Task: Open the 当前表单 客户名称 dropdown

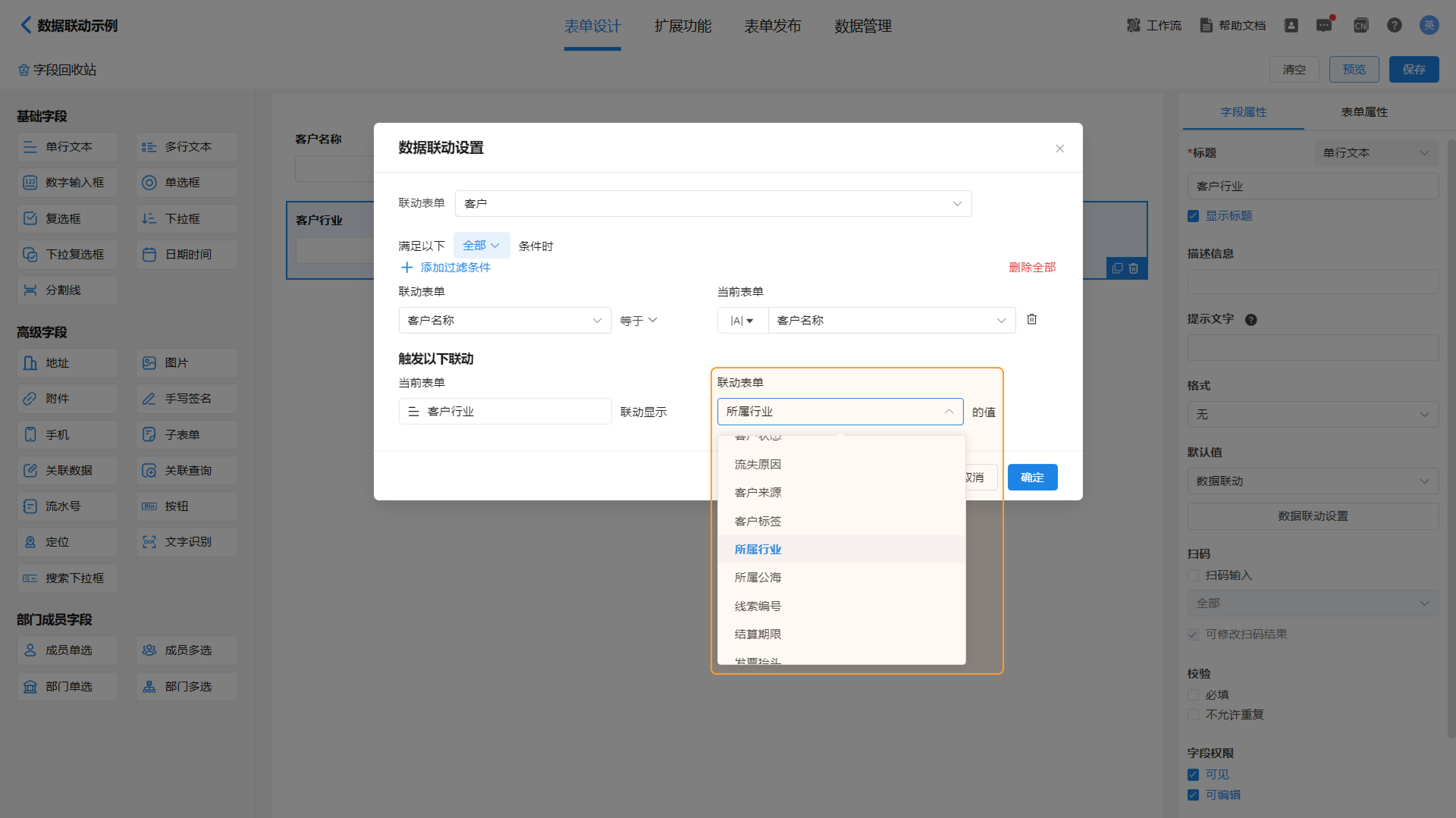Action: (x=891, y=320)
